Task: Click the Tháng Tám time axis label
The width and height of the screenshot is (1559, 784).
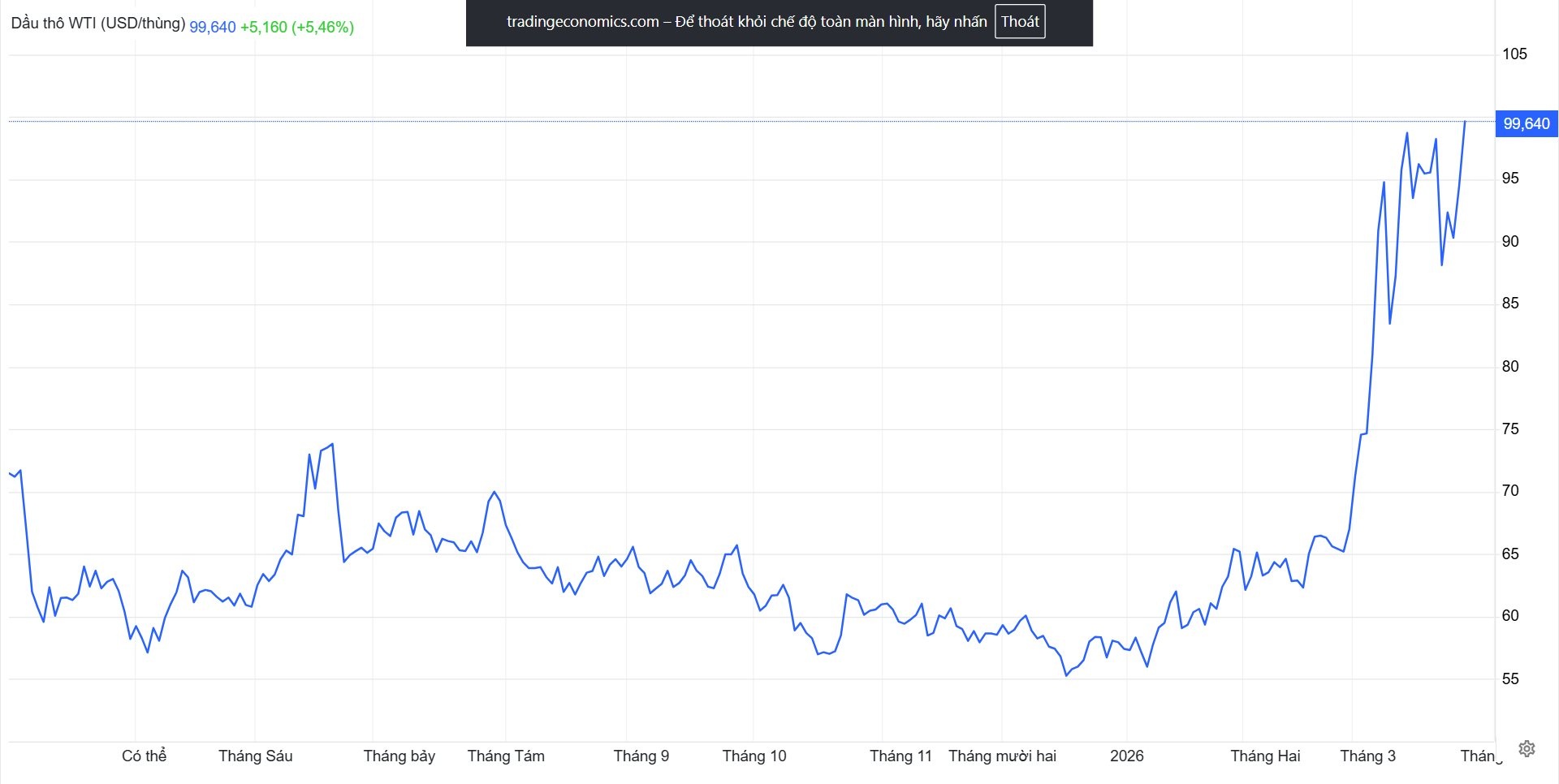Action: [506, 756]
